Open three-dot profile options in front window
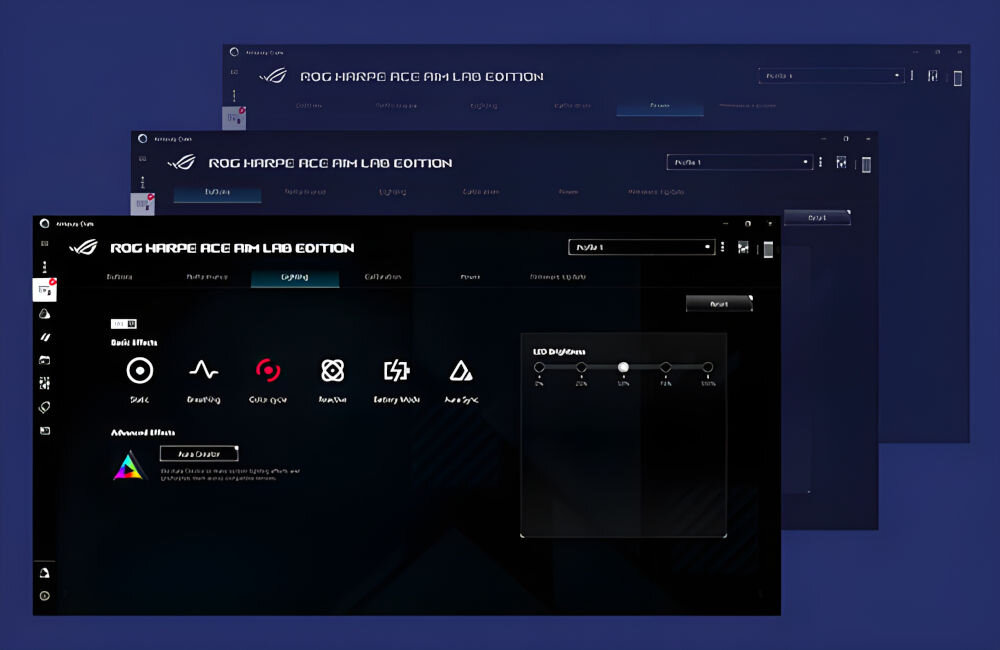The image size is (1000, 650). [723, 247]
